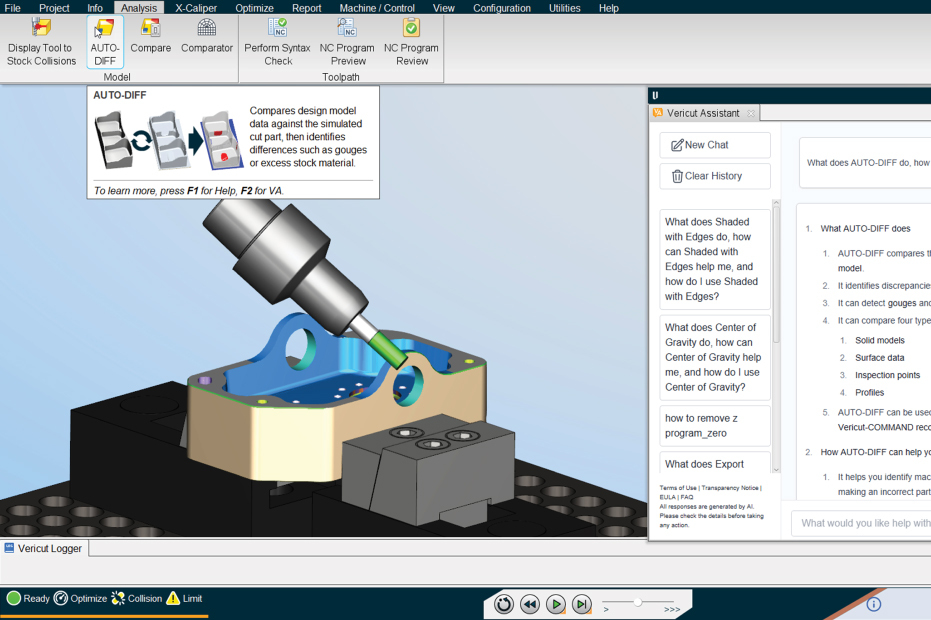Step the simulation forward one block
This screenshot has width=931, height=620.
point(582,605)
